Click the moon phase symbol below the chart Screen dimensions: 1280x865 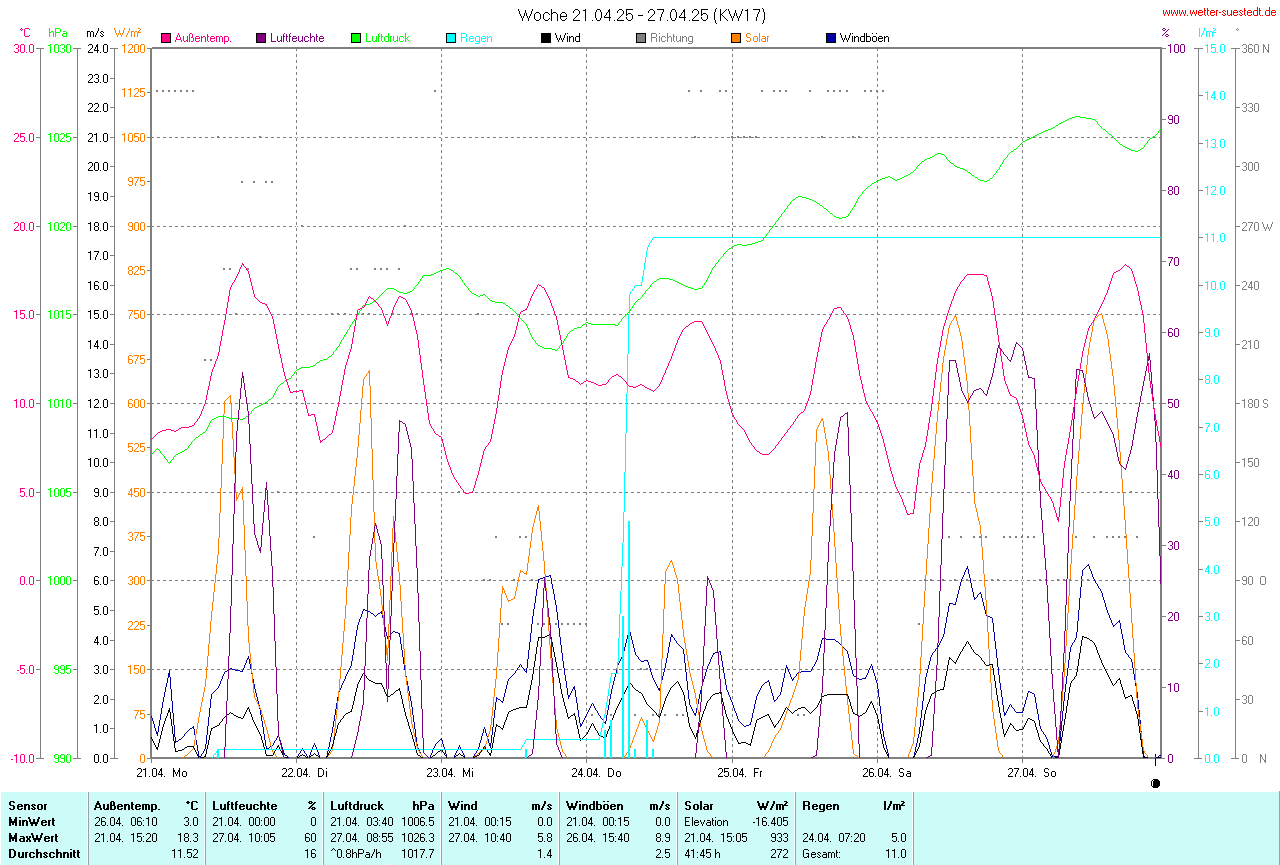click(x=1156, y=784)
